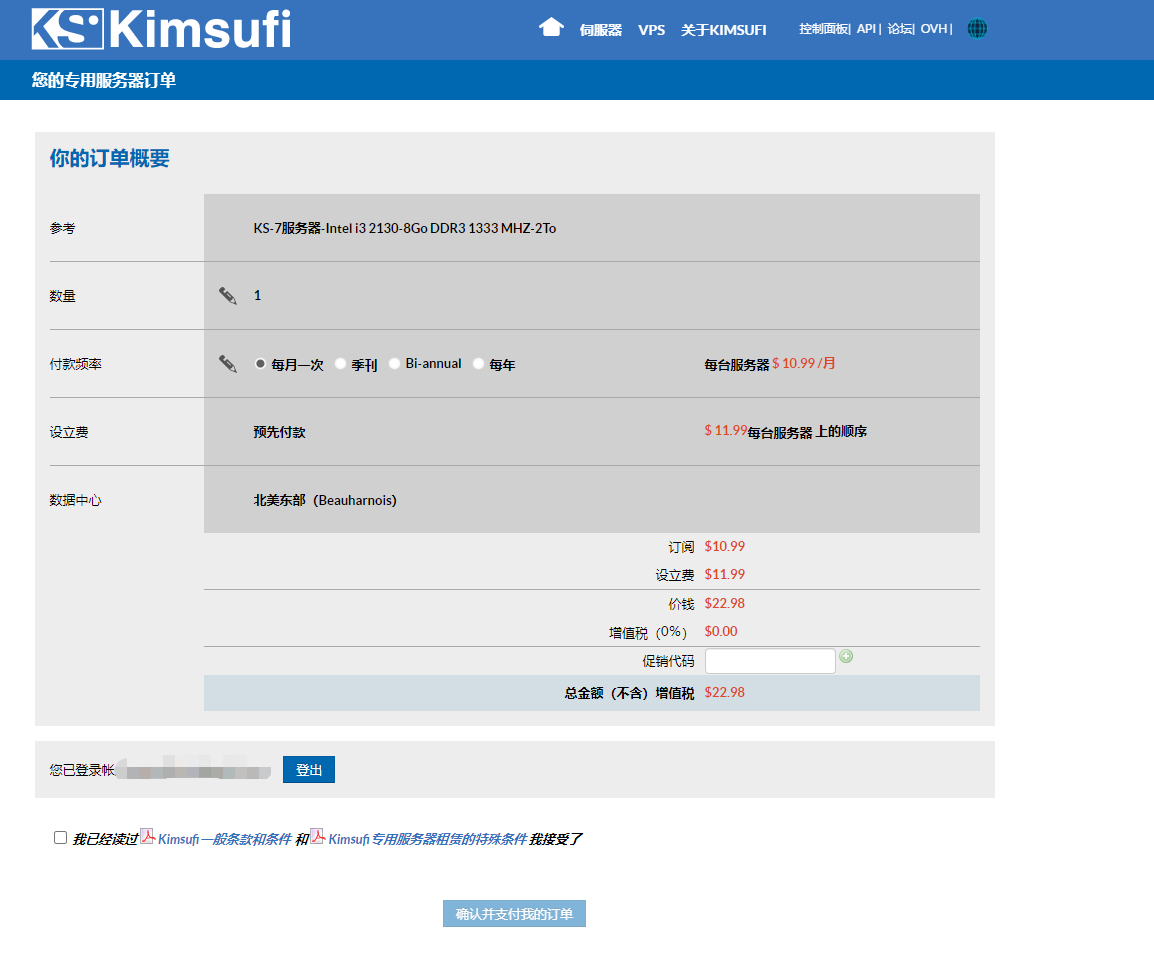Tick the terms acceptance checkbox

(x=60, y=838)
